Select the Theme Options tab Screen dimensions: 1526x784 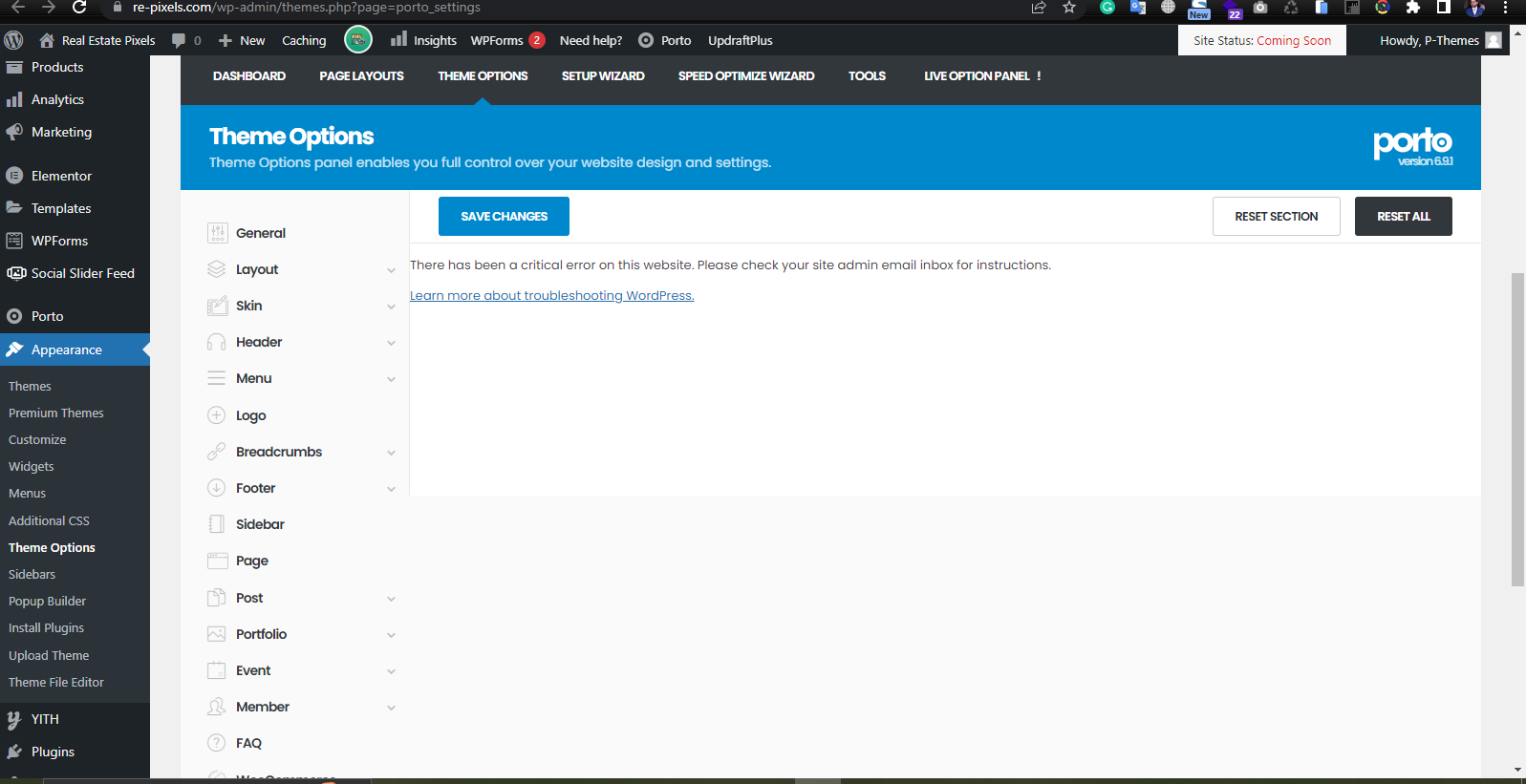click(x=483, y=76)
